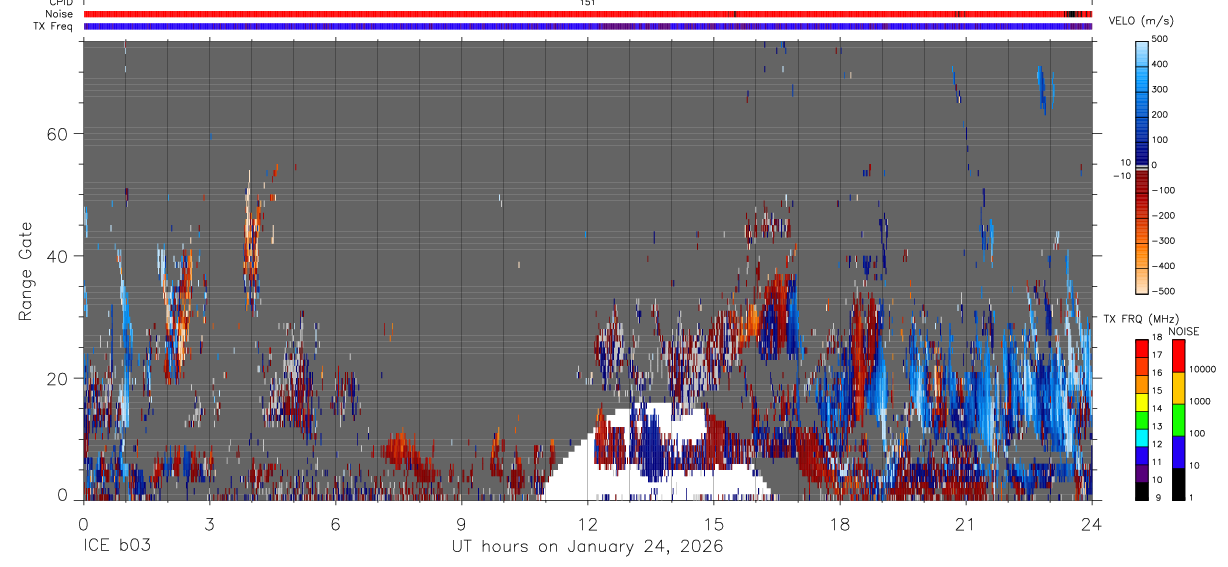Click the 6 tick on UT hours axis
The width and height of the screenshot is (1228, 567).
pos(335,523)
